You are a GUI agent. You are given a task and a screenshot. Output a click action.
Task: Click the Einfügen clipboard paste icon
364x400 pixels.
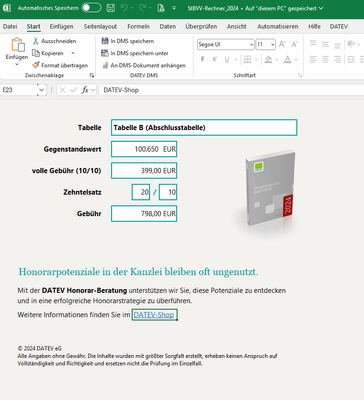coord(17,45)
